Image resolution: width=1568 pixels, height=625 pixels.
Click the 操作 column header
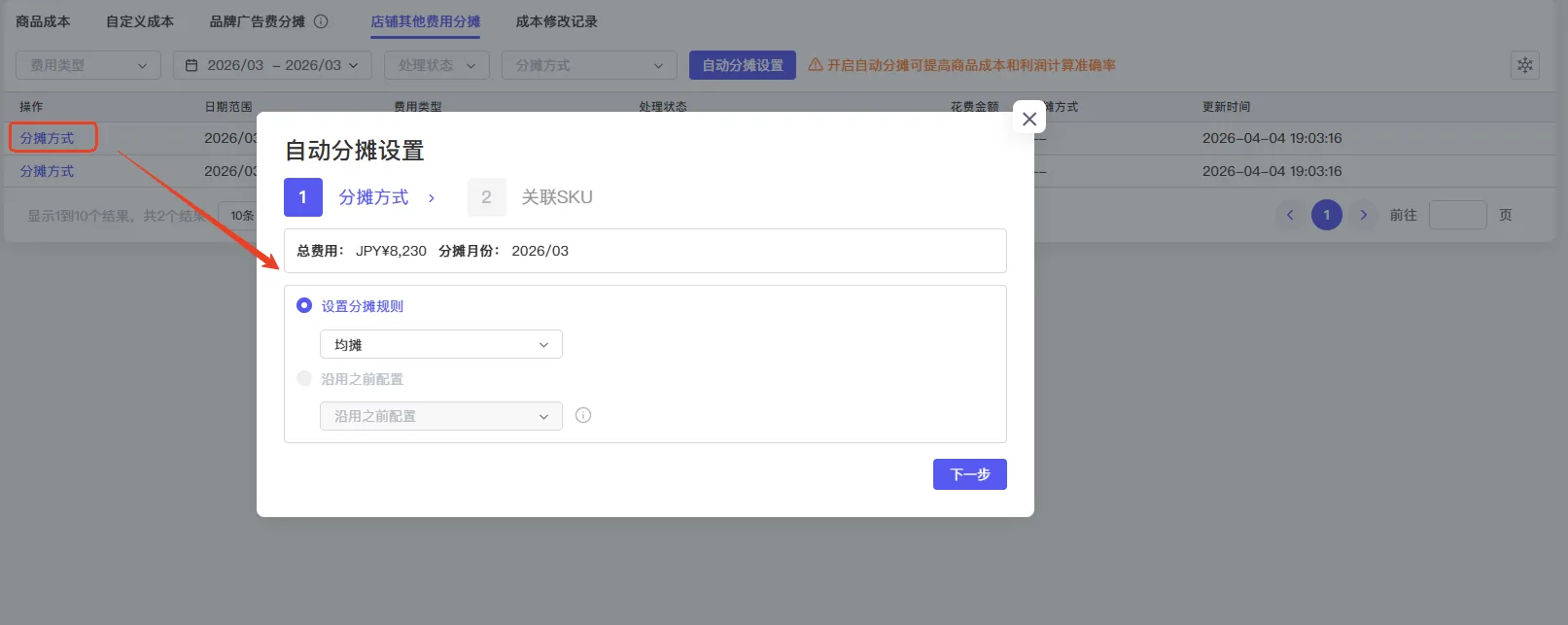(x=31, y=107)
